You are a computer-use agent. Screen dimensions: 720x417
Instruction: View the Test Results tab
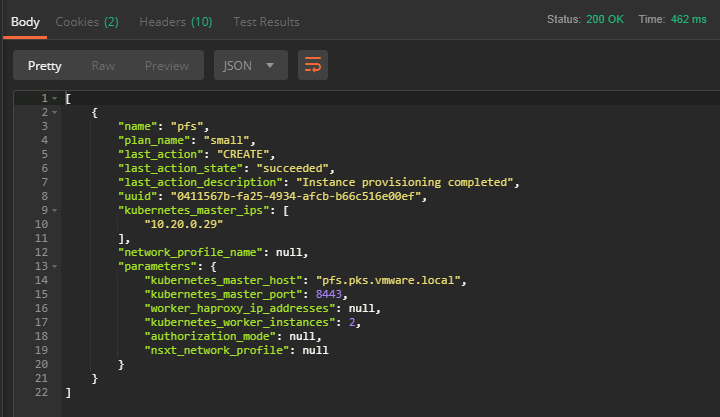pyautogui.click(x=266, y=21)
